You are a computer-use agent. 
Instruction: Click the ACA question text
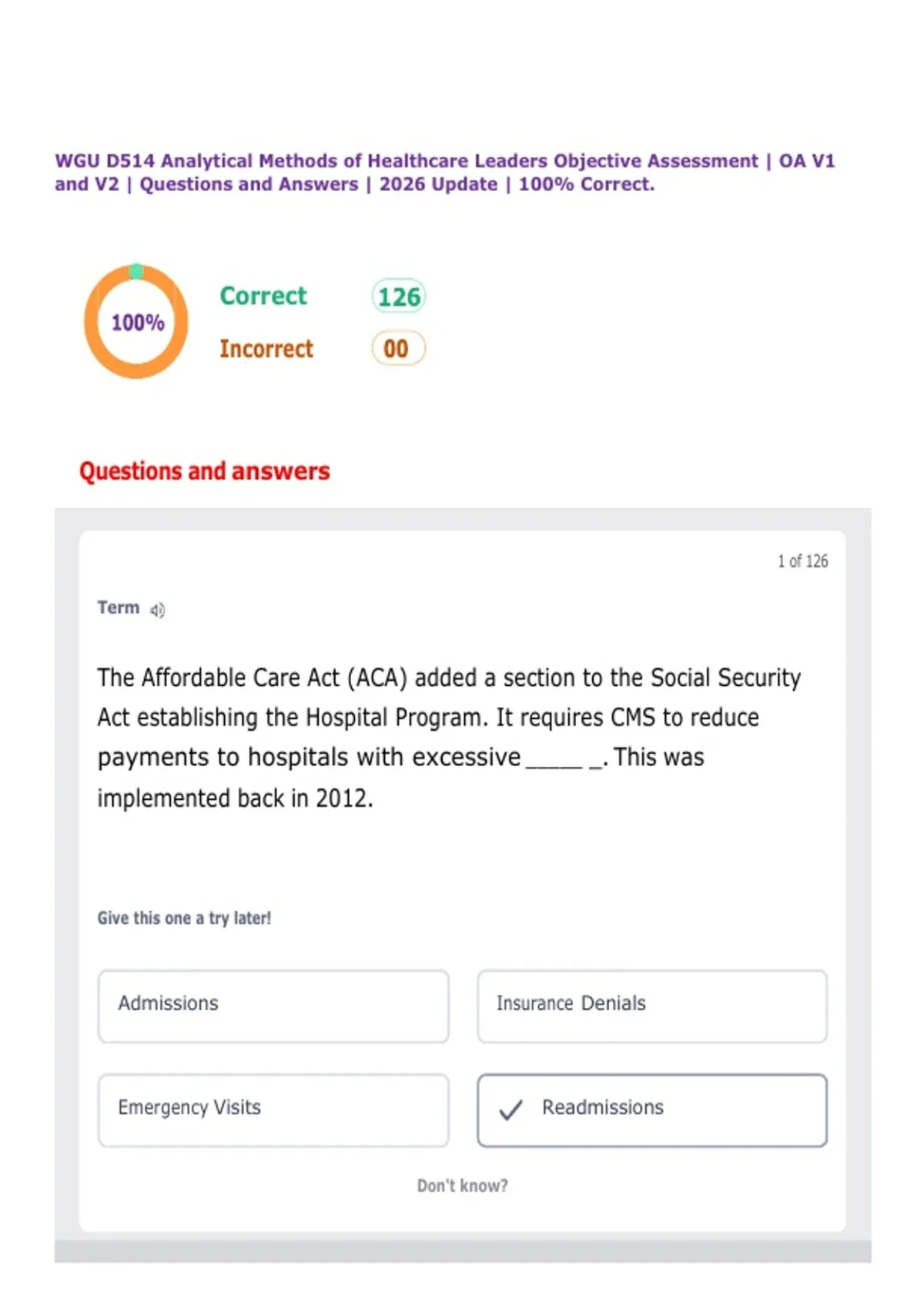click(449, 738)
